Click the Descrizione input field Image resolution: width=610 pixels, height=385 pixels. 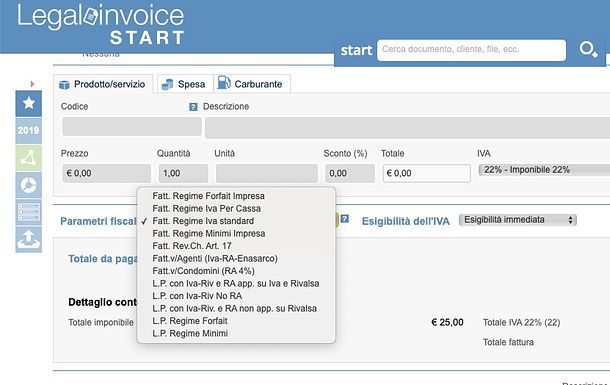tap(407, 128)
